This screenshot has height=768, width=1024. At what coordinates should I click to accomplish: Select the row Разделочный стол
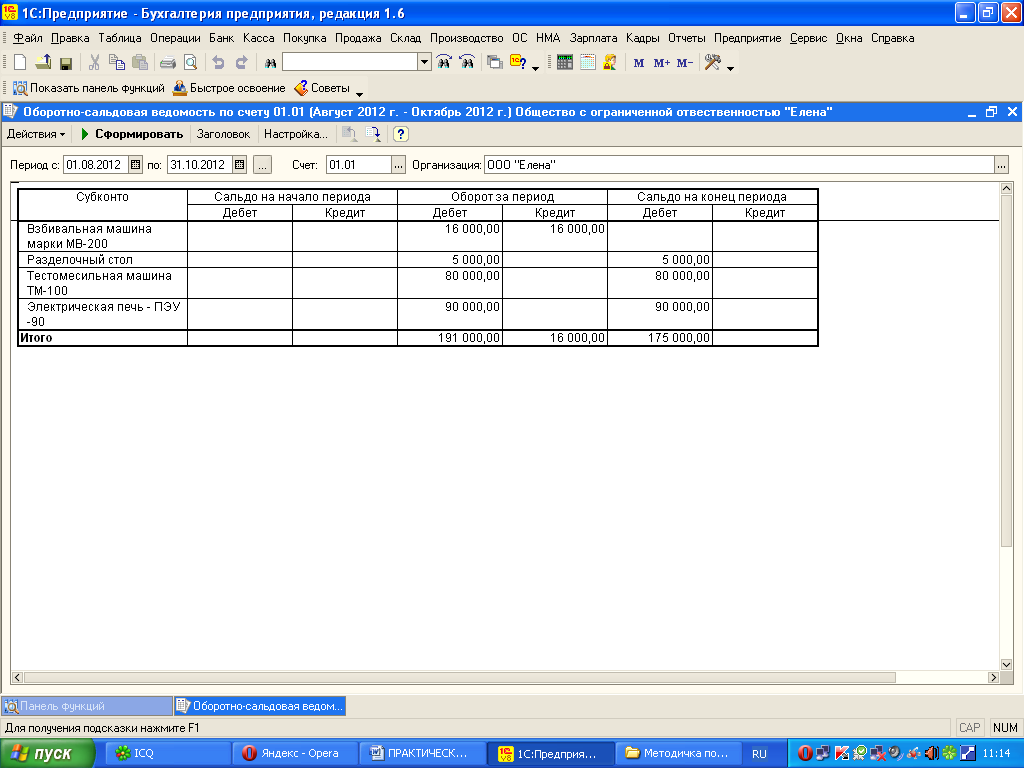coord(417,259)
